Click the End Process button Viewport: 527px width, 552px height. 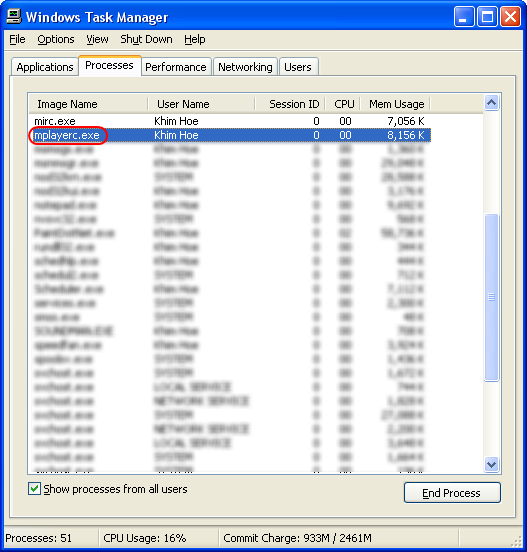[452, 493]
